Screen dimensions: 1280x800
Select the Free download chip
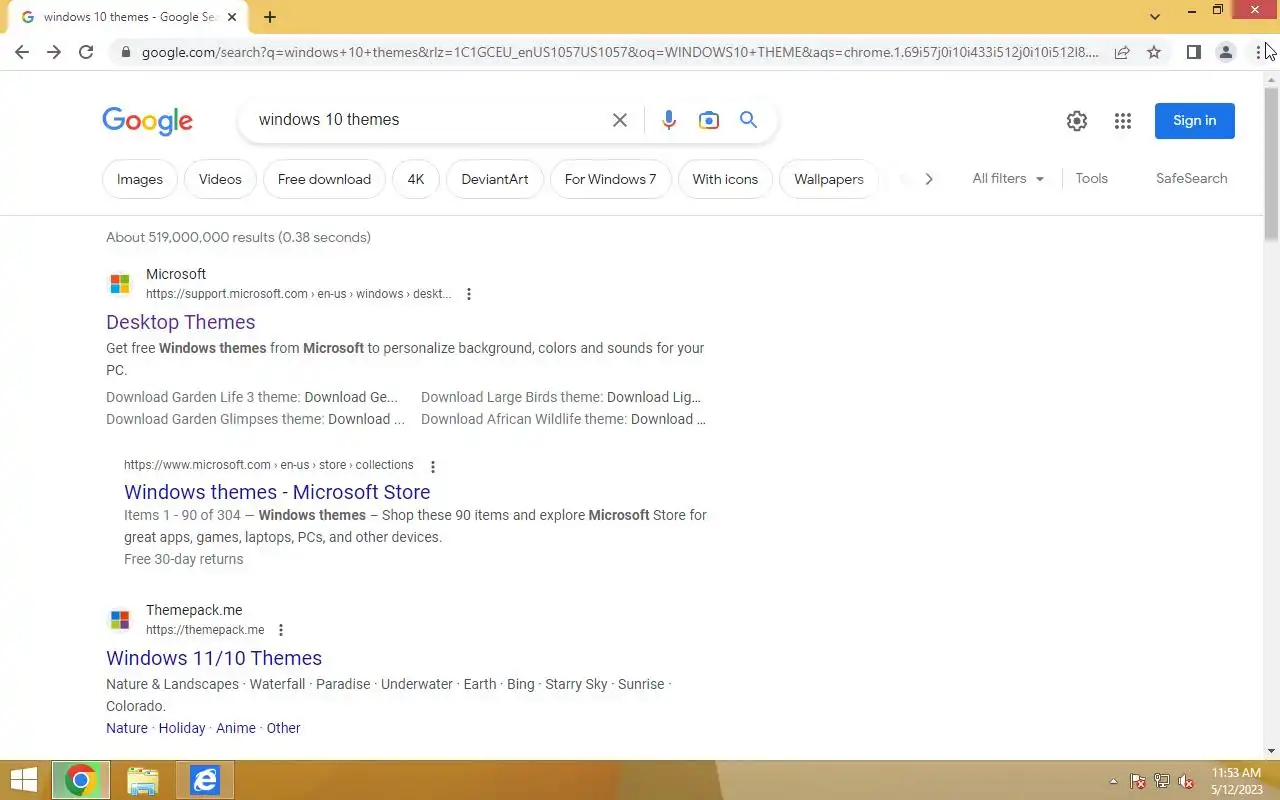click(x=324, y=179)
